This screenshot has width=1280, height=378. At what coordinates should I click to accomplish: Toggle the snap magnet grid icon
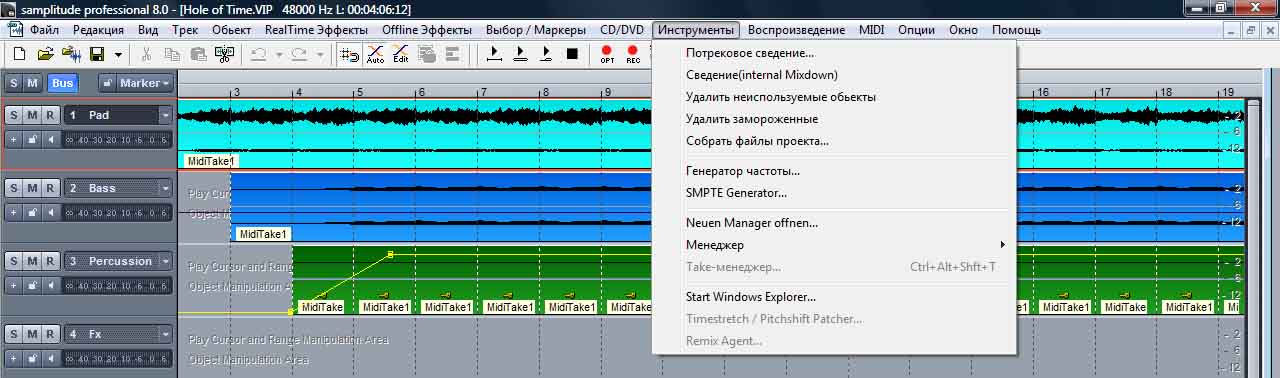[350, 54]
